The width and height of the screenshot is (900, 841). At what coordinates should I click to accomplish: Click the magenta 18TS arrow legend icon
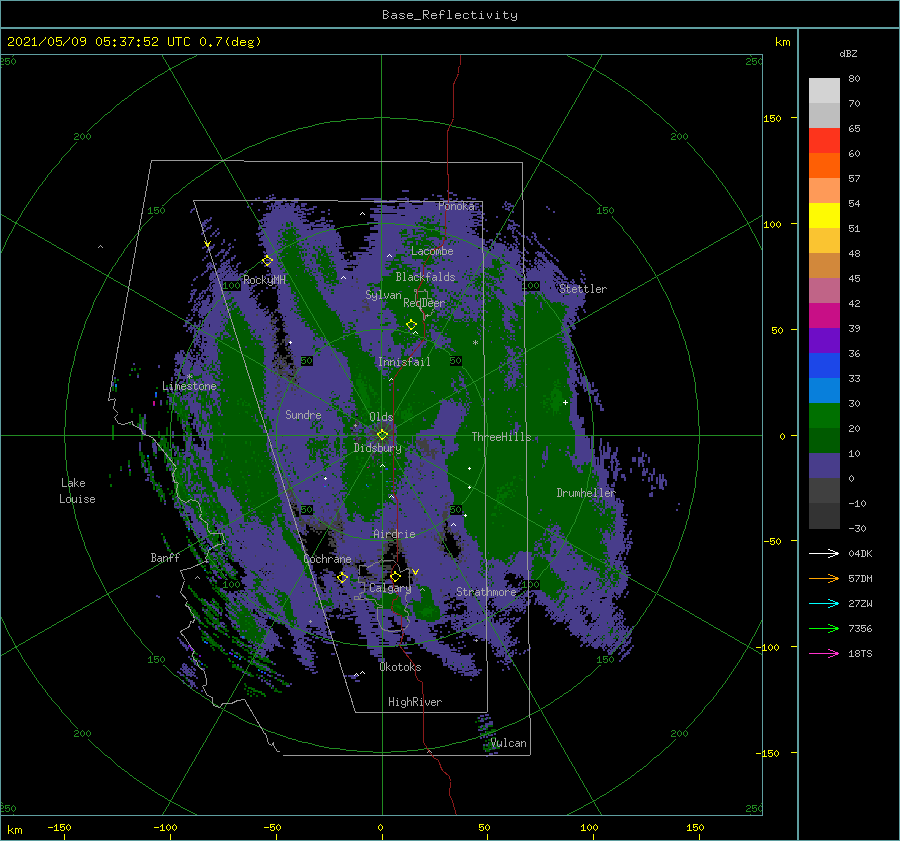pyautogui.click(x=824, y=653)
